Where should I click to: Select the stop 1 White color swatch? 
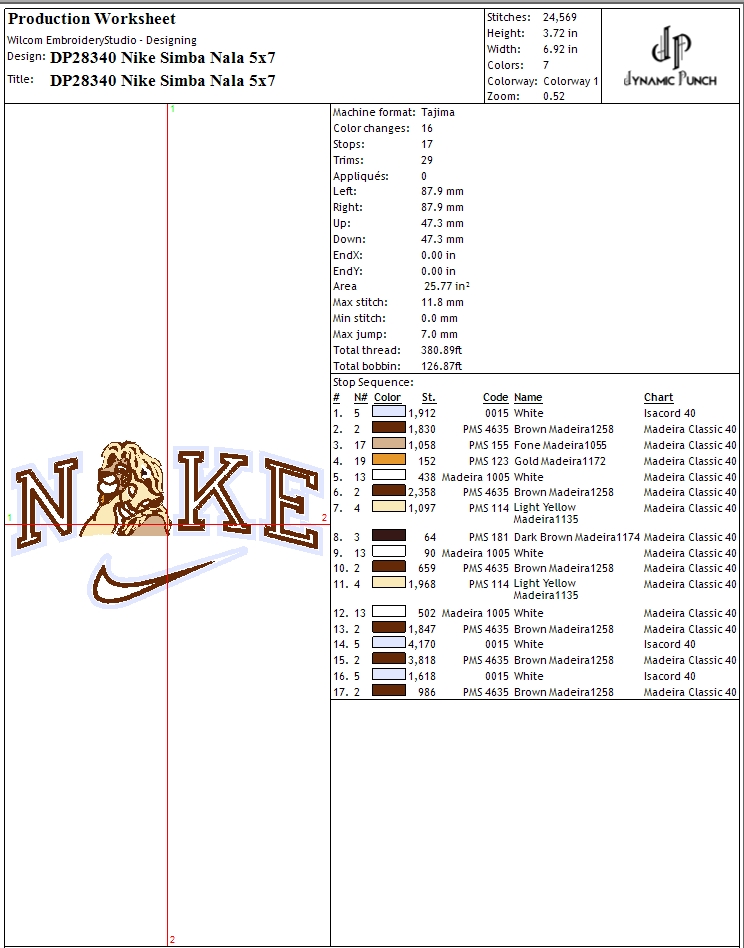tap(389, 413)
